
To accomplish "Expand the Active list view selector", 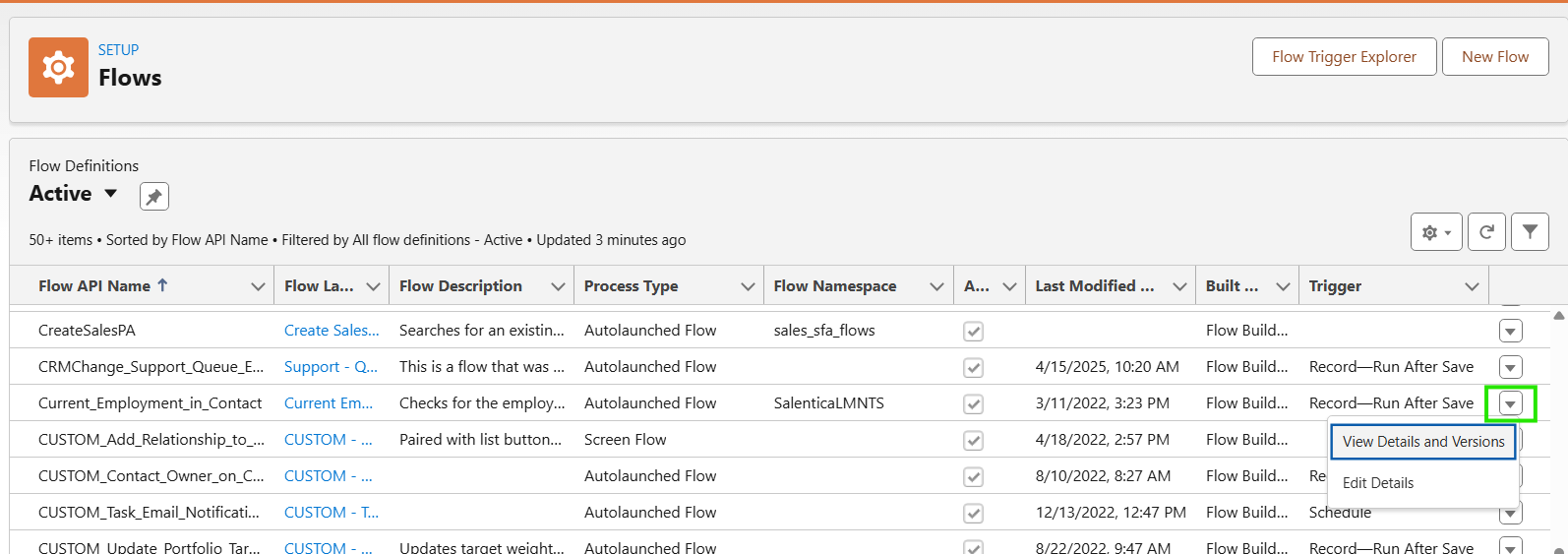I will click(x=111, y=194).
